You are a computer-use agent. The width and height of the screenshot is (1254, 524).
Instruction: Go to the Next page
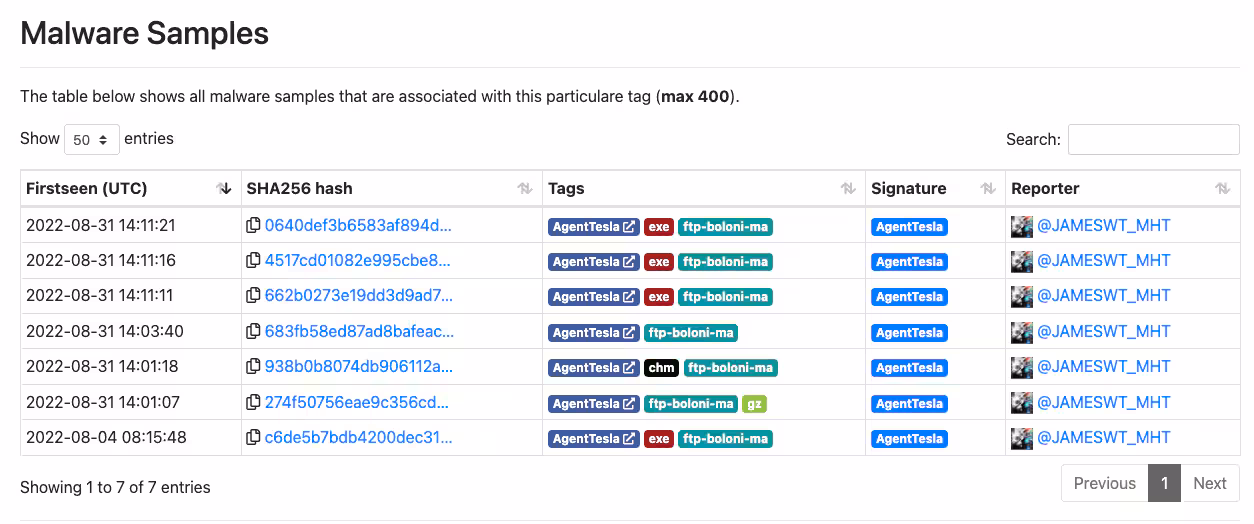tap(1209, 483)
